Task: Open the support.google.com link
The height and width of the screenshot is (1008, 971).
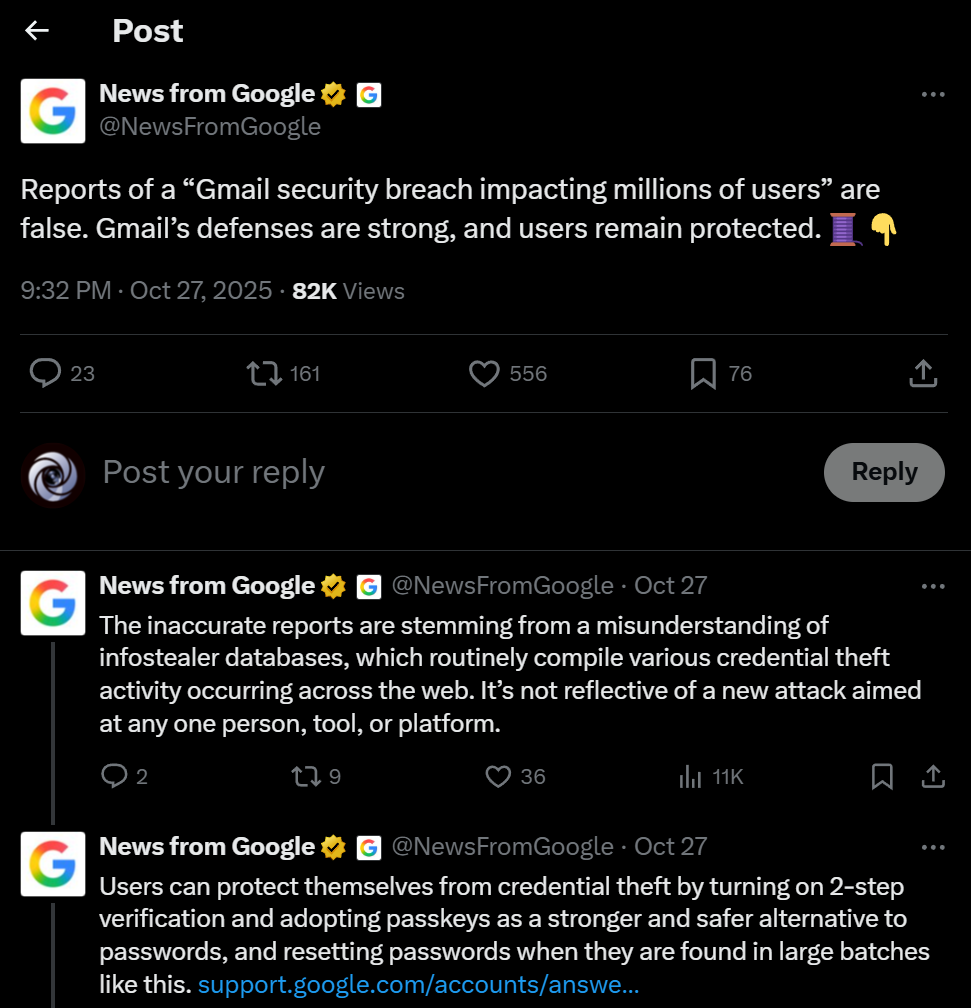Action: tap(418, 985)
